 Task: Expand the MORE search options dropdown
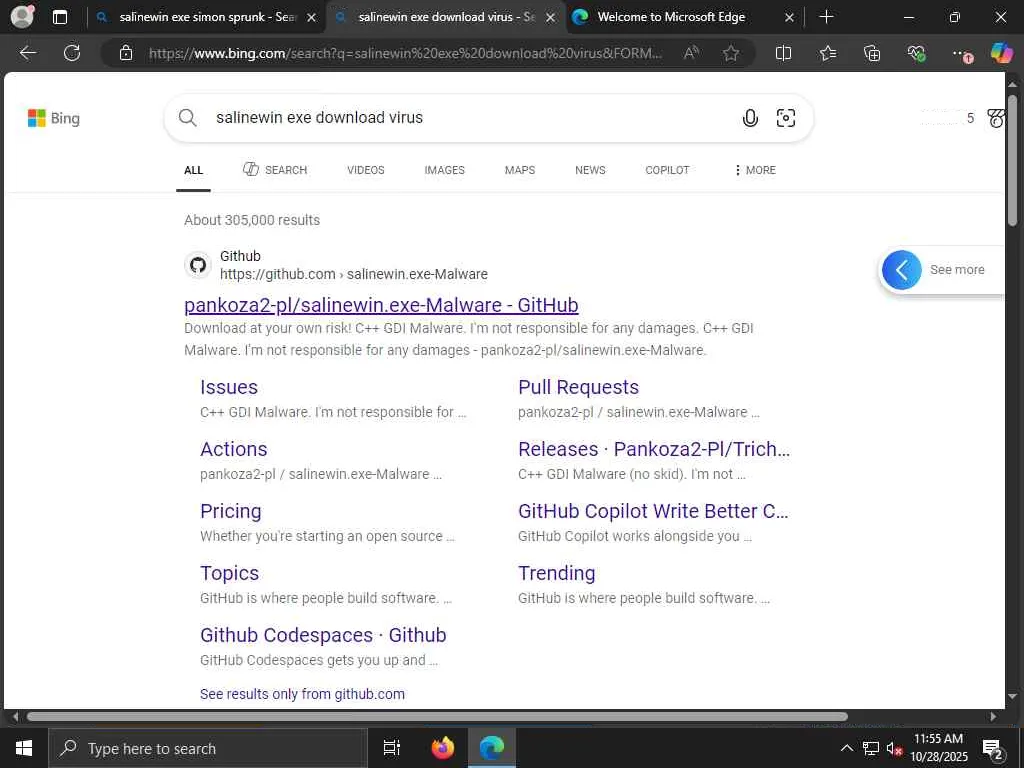tap(755, 170)
